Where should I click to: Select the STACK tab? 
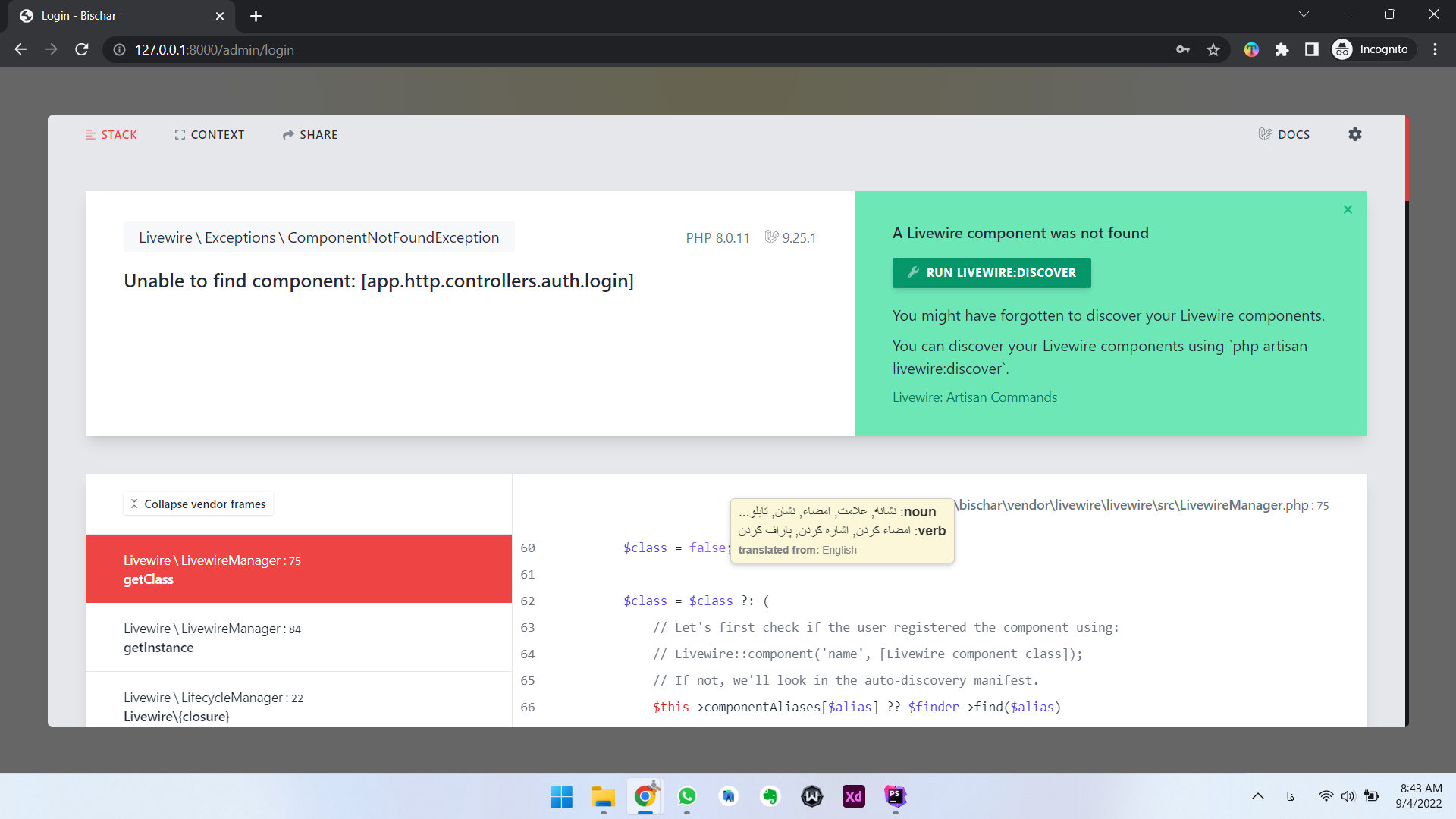click(111, 134)
